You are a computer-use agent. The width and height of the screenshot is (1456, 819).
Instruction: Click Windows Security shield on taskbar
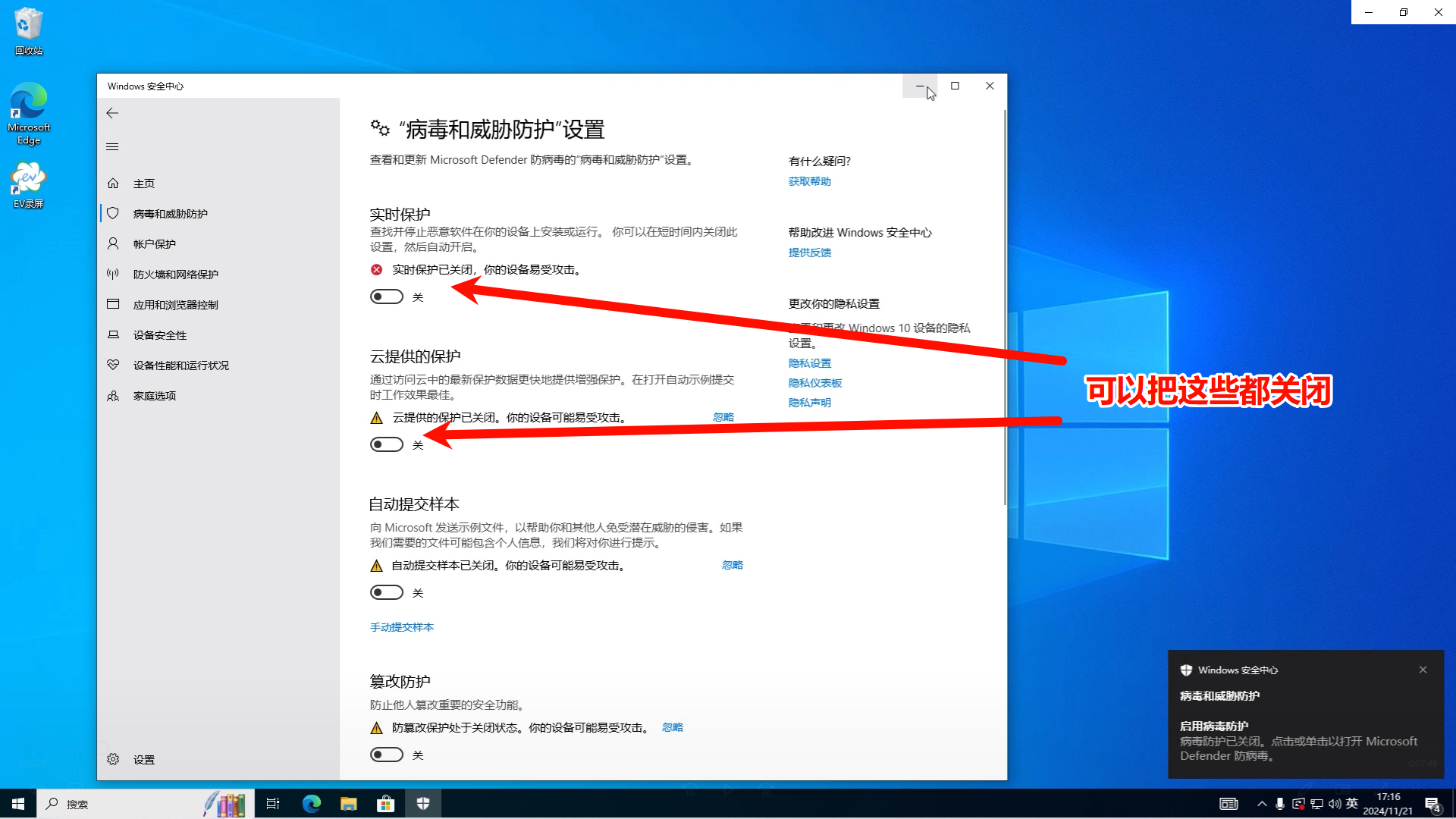(x=423, y=804)
